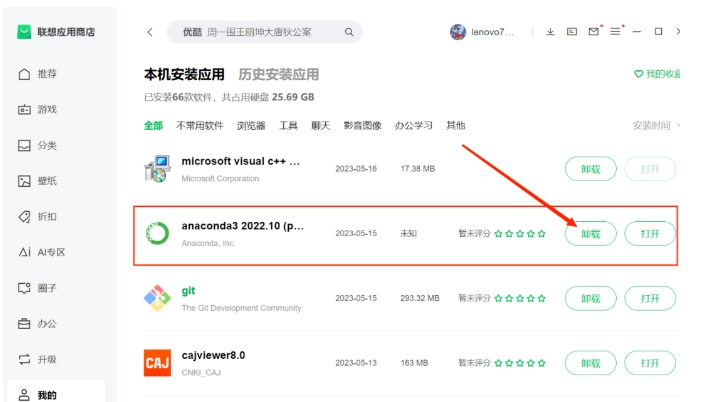Click the 2023-05-13 install date of cajviewer

[356, 363]
